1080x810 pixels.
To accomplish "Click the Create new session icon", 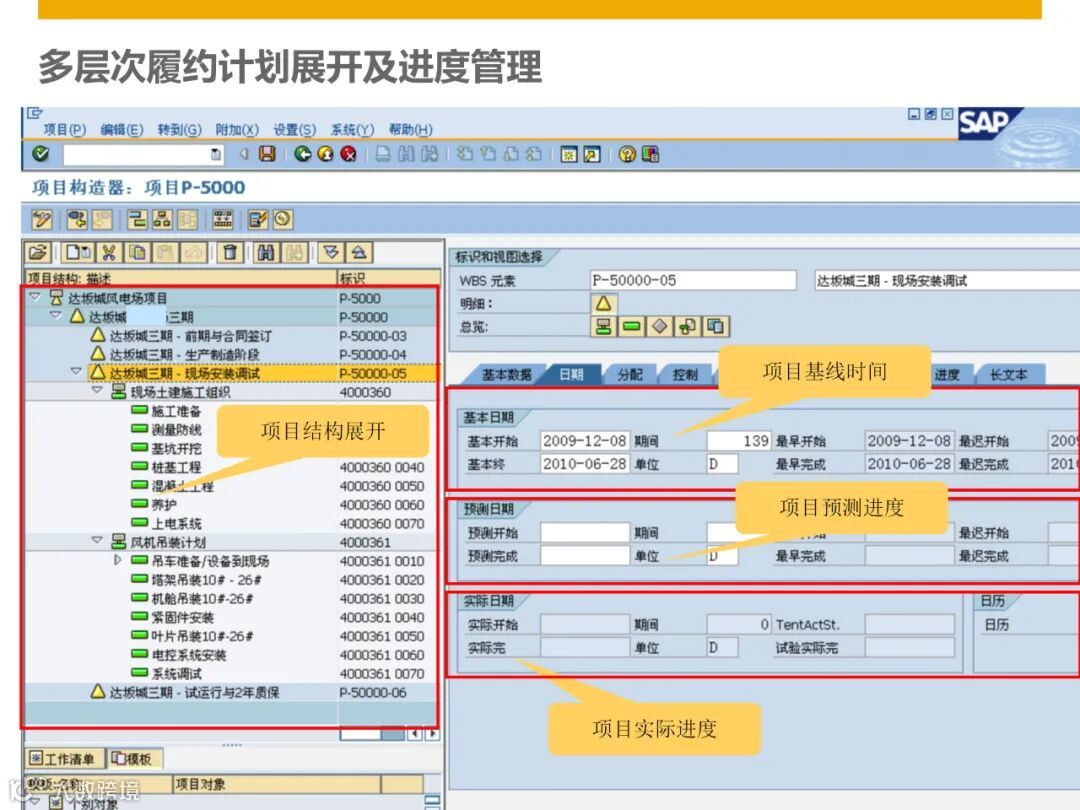I will pos(568,154).
